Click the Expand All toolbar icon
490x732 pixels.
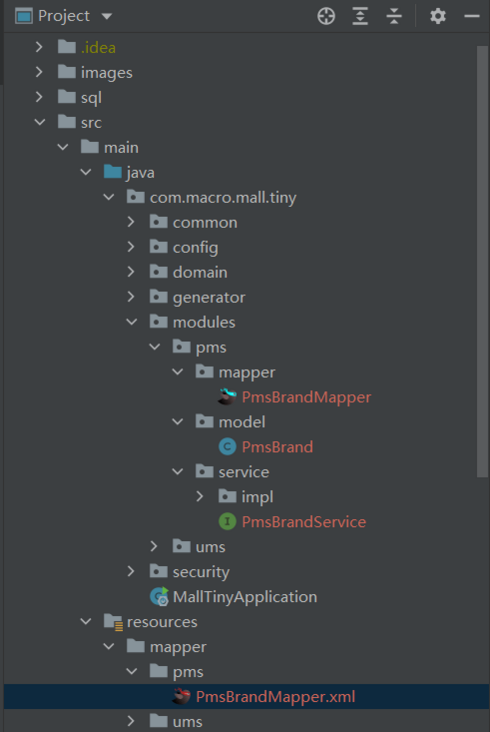point(360,16)
